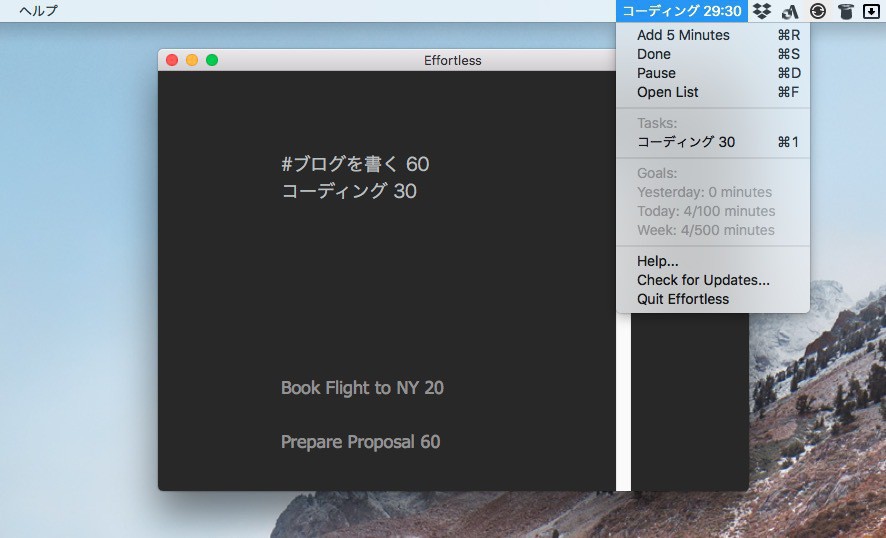Select コーディング 30 task in menu
This screenshot has width=886, height=538.
tap(713, 142)
